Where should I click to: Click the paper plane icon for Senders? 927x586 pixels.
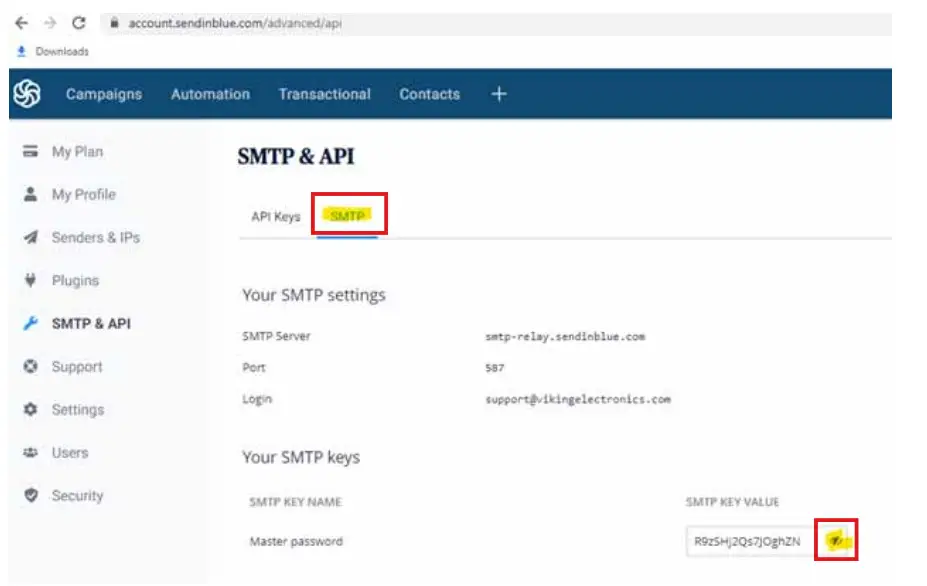coord(31,237)
